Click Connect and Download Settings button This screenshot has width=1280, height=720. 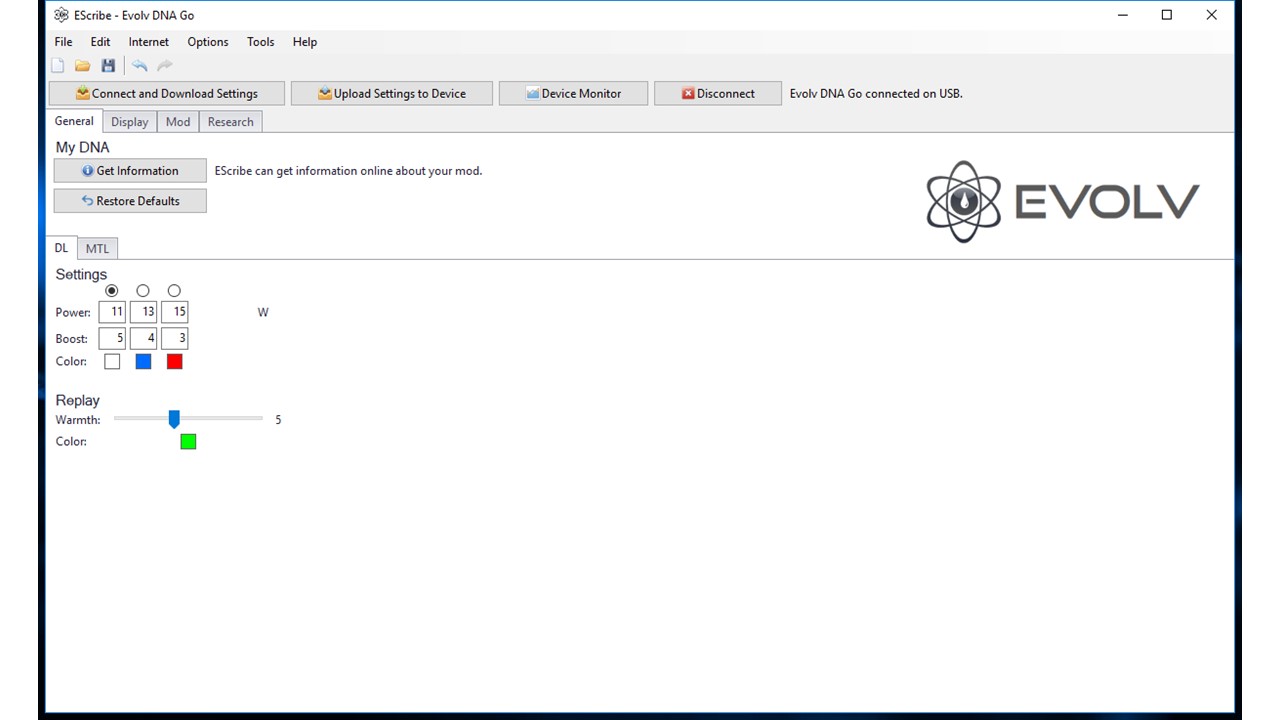coord(167,93)
